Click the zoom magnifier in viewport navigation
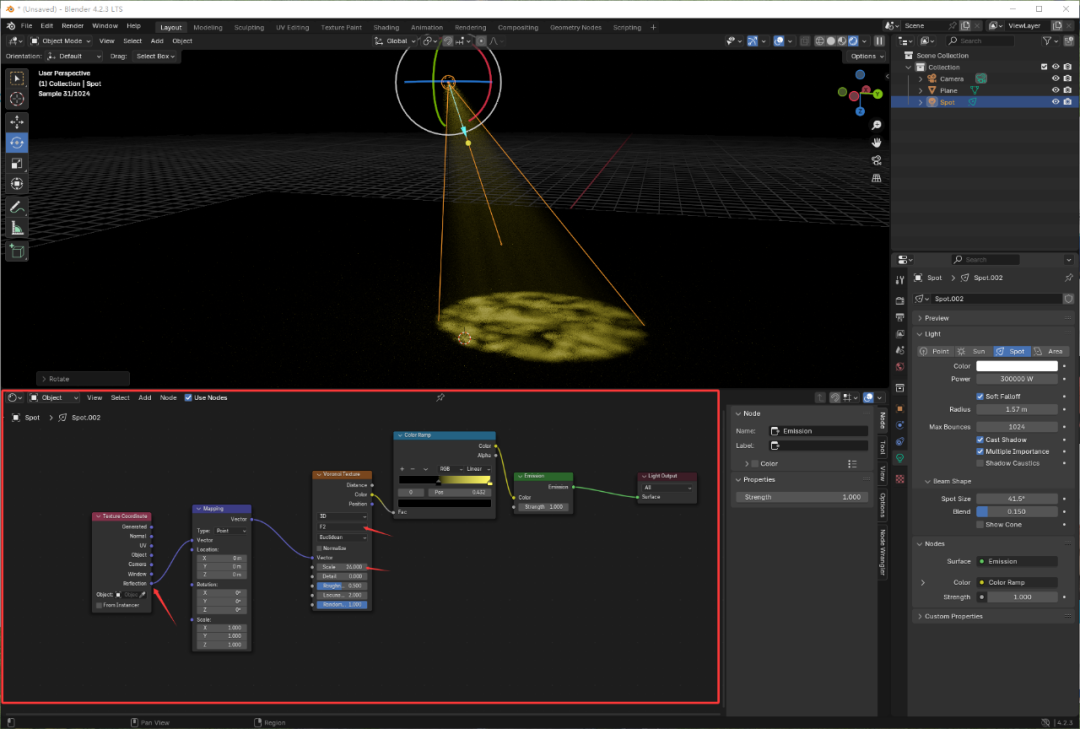Viewport: 1080px width, 729px height. pyautogui.click(x=876, y=125)
